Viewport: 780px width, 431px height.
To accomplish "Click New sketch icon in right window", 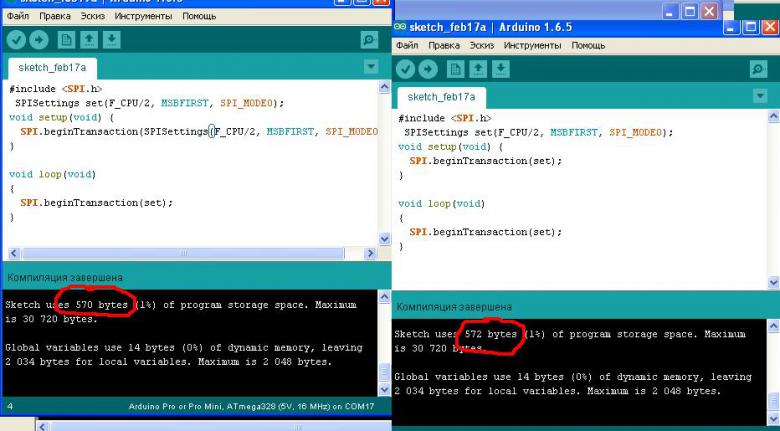I will coord(455,69).
